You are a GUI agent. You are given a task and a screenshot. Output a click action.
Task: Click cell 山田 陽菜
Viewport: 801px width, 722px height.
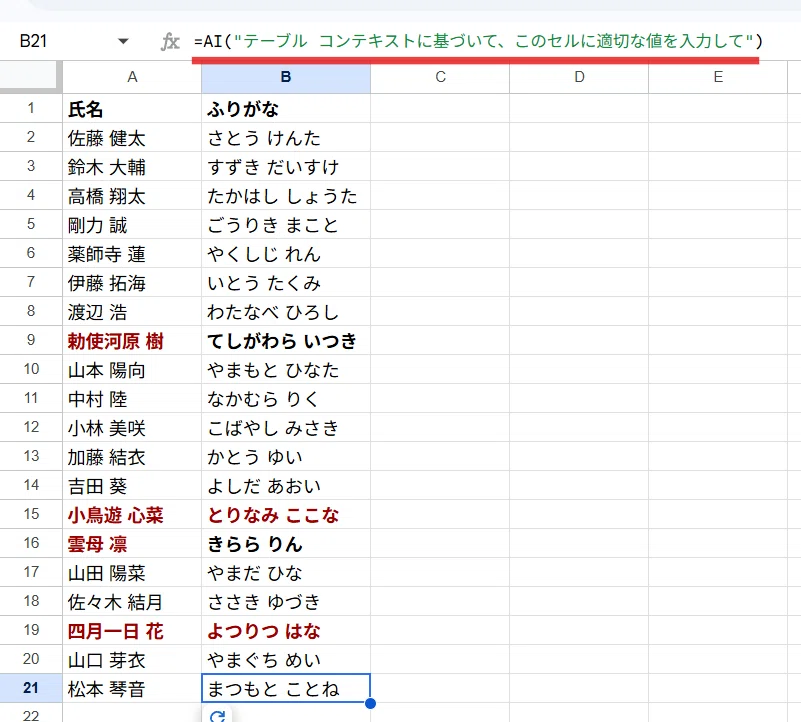[x=132, y=572]
